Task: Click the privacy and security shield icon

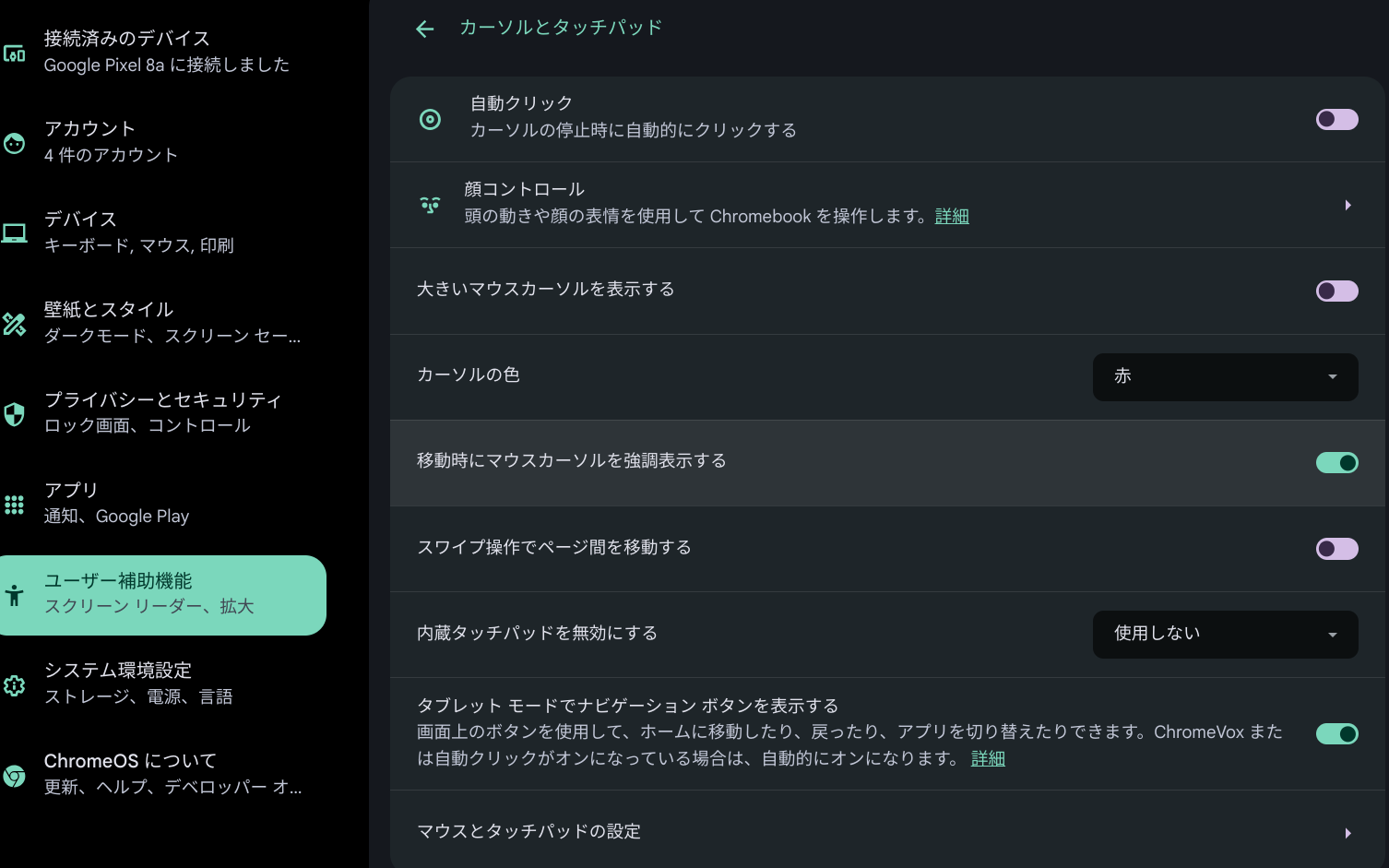Action: 14,414
